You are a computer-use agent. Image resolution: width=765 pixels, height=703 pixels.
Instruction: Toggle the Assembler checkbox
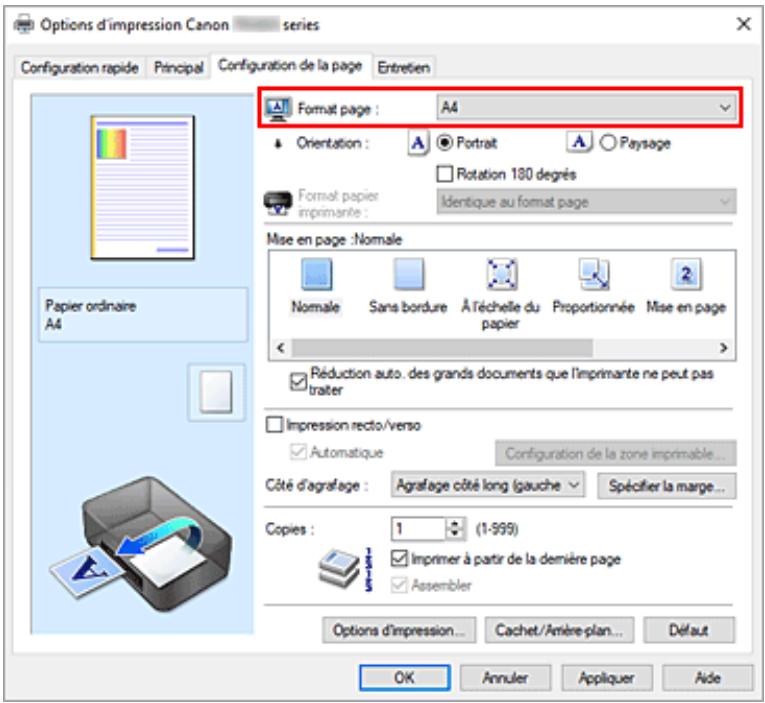(x=399, y=585)
